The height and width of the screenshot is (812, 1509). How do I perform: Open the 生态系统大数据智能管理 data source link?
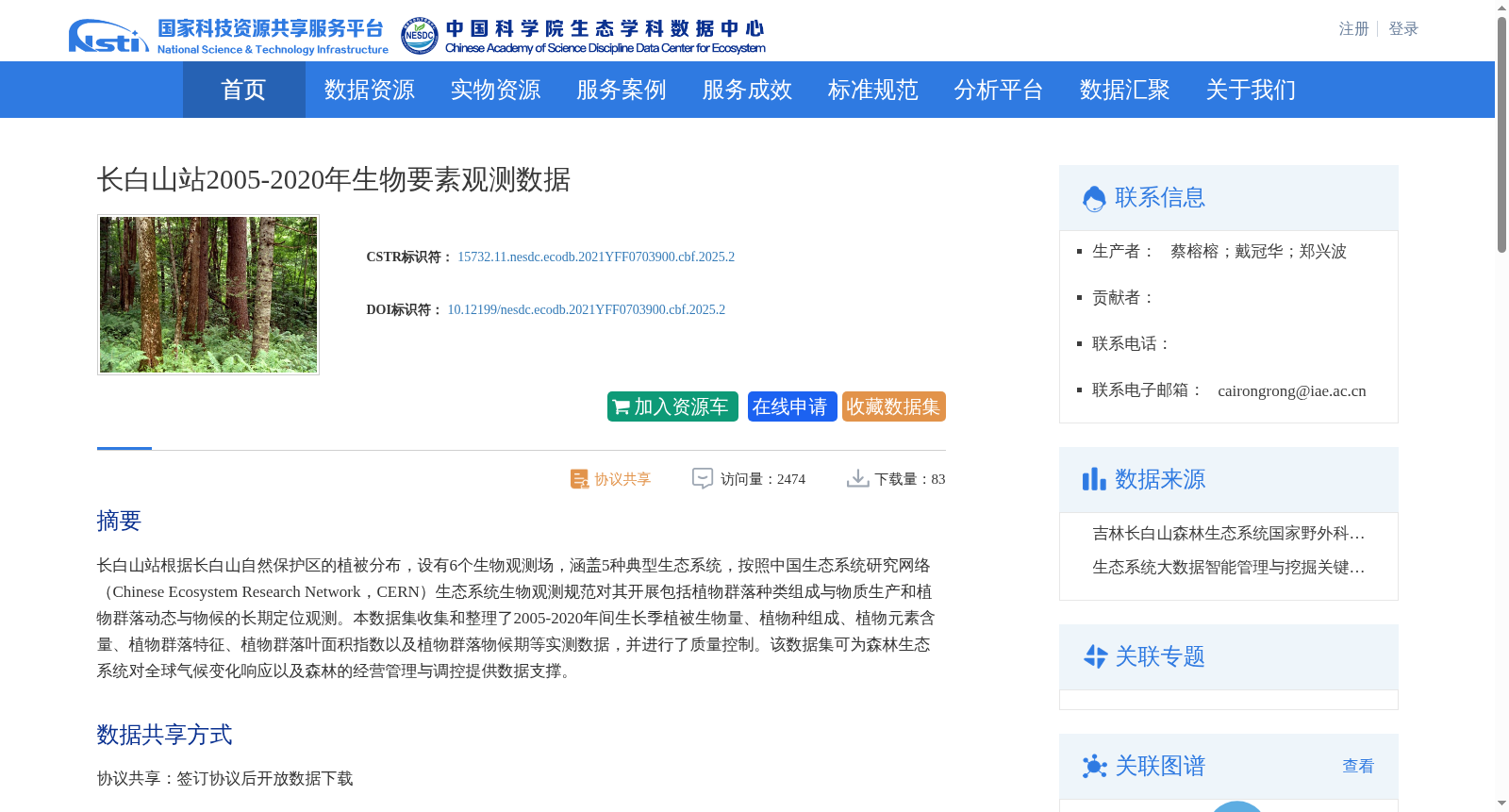[x=1229, y=568]
